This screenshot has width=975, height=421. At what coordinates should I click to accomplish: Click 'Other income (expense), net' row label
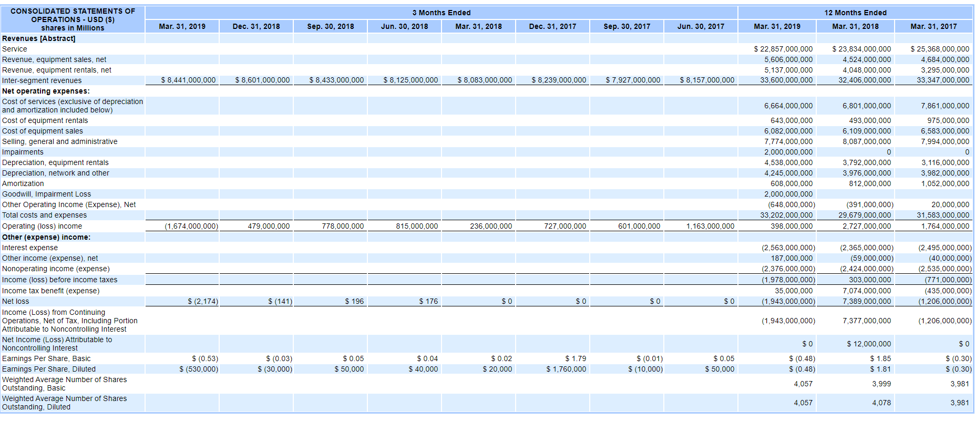tap(50, 257)
